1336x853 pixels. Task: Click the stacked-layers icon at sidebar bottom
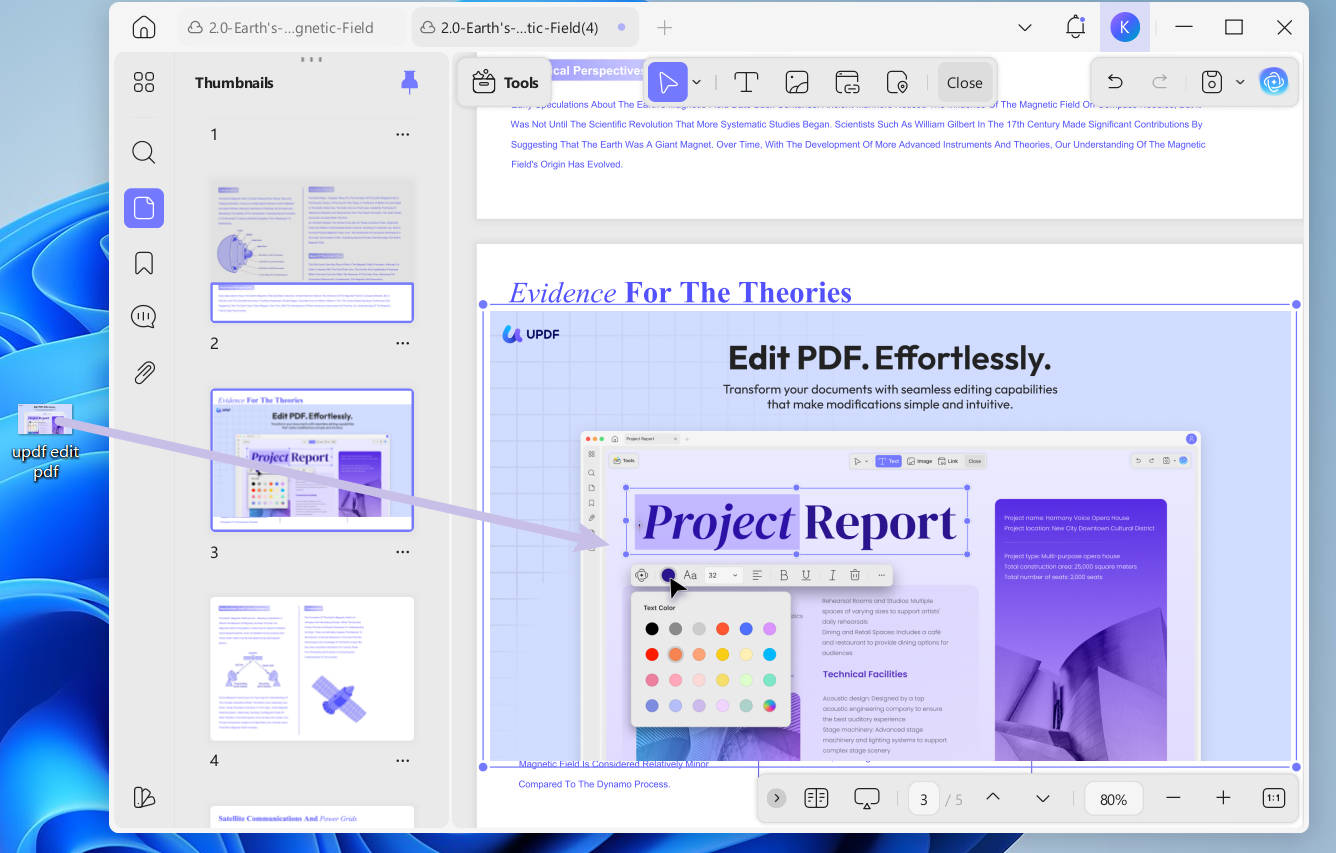[x=144, y=797]
